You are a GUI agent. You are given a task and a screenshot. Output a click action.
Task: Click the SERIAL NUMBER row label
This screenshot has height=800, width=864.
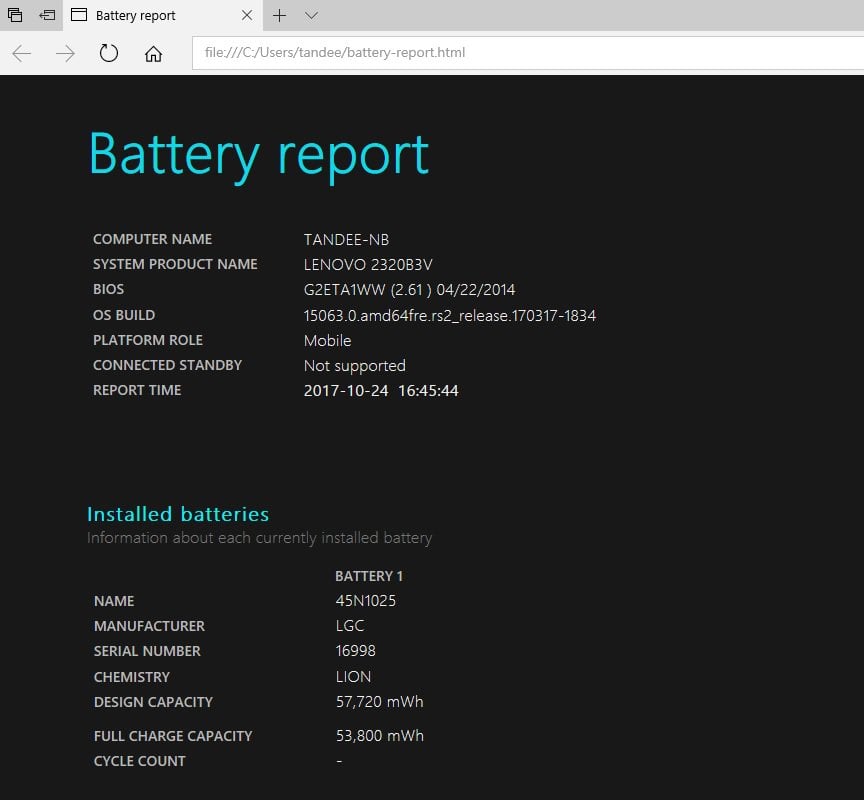pos(147,651)
